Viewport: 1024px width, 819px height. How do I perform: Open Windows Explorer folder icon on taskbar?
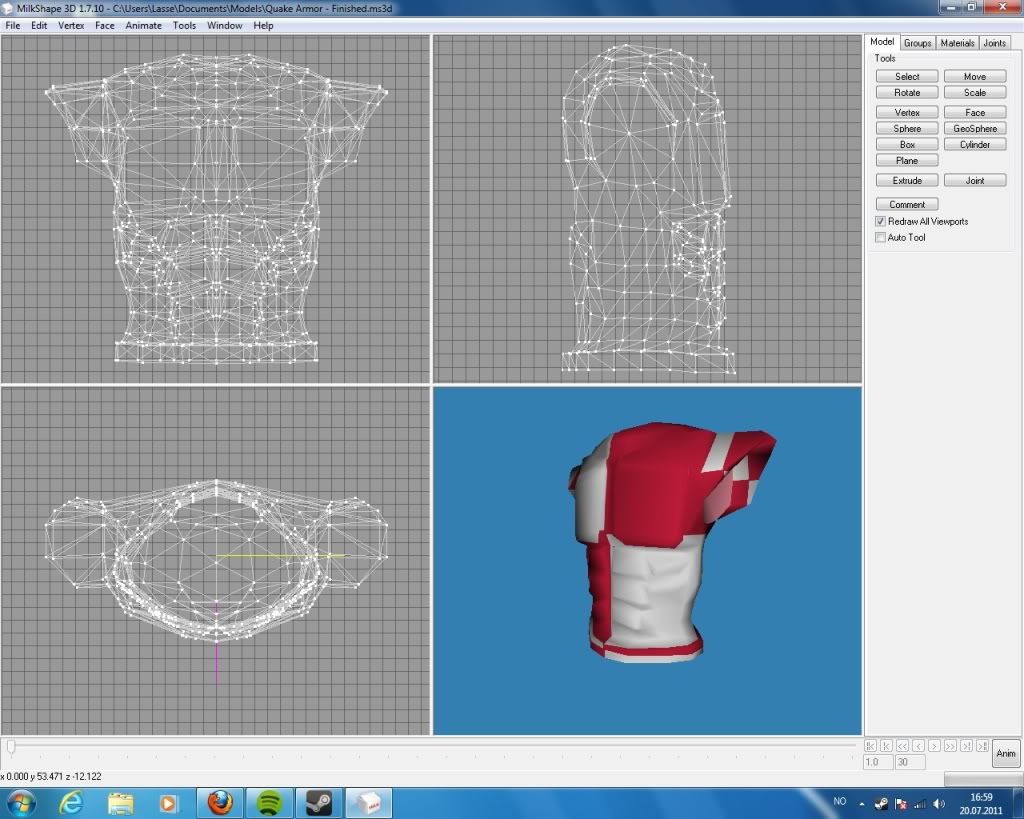pos(120,803)
